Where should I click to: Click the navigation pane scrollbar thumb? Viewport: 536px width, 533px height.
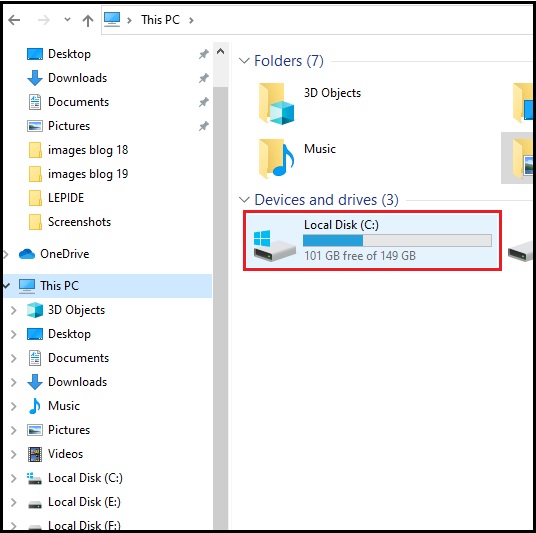(220, 308)
